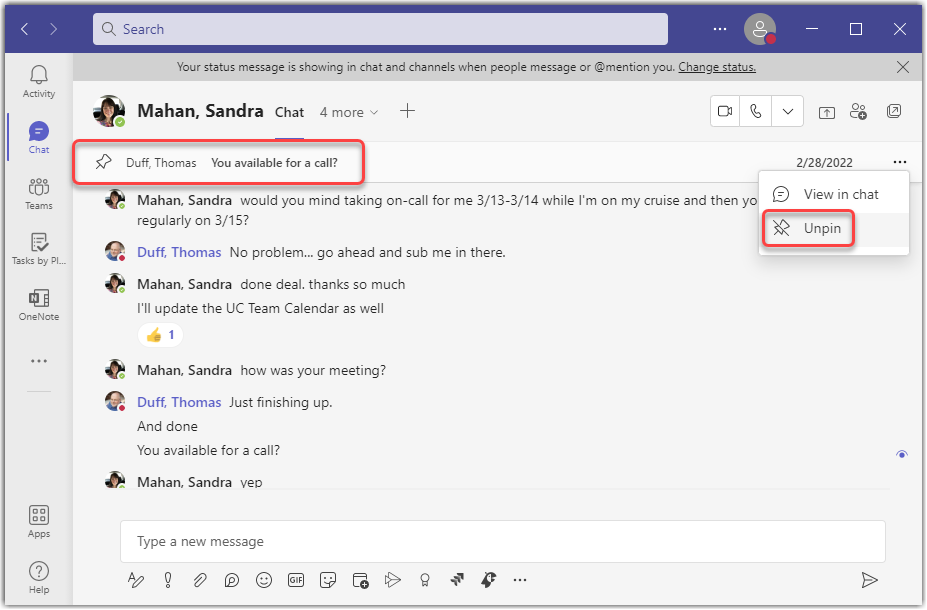Insert an emoji into the message
This screenshot has height=610, width=927.
pos(264,579)
